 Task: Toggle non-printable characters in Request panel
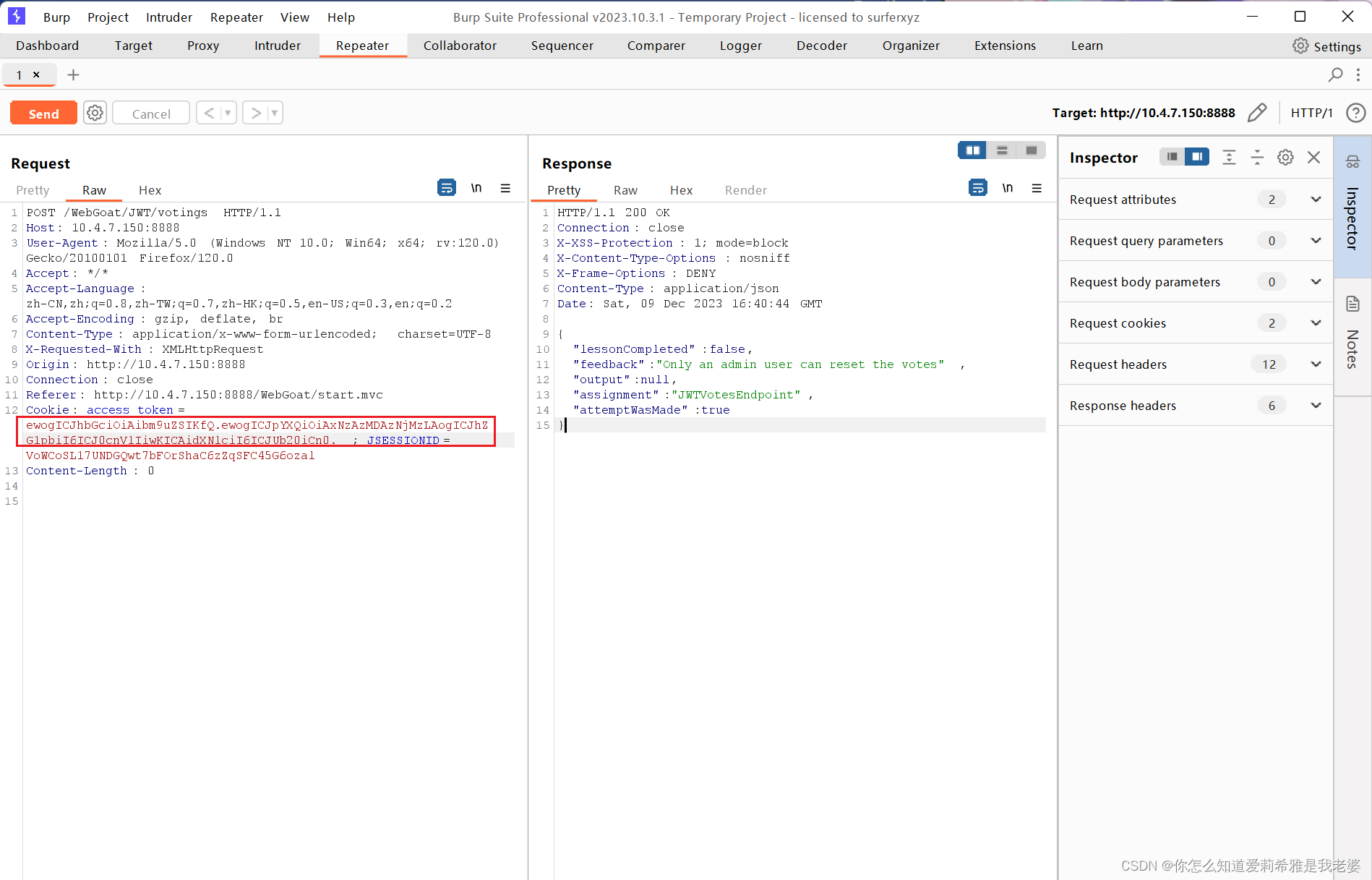tap(476, 188)
